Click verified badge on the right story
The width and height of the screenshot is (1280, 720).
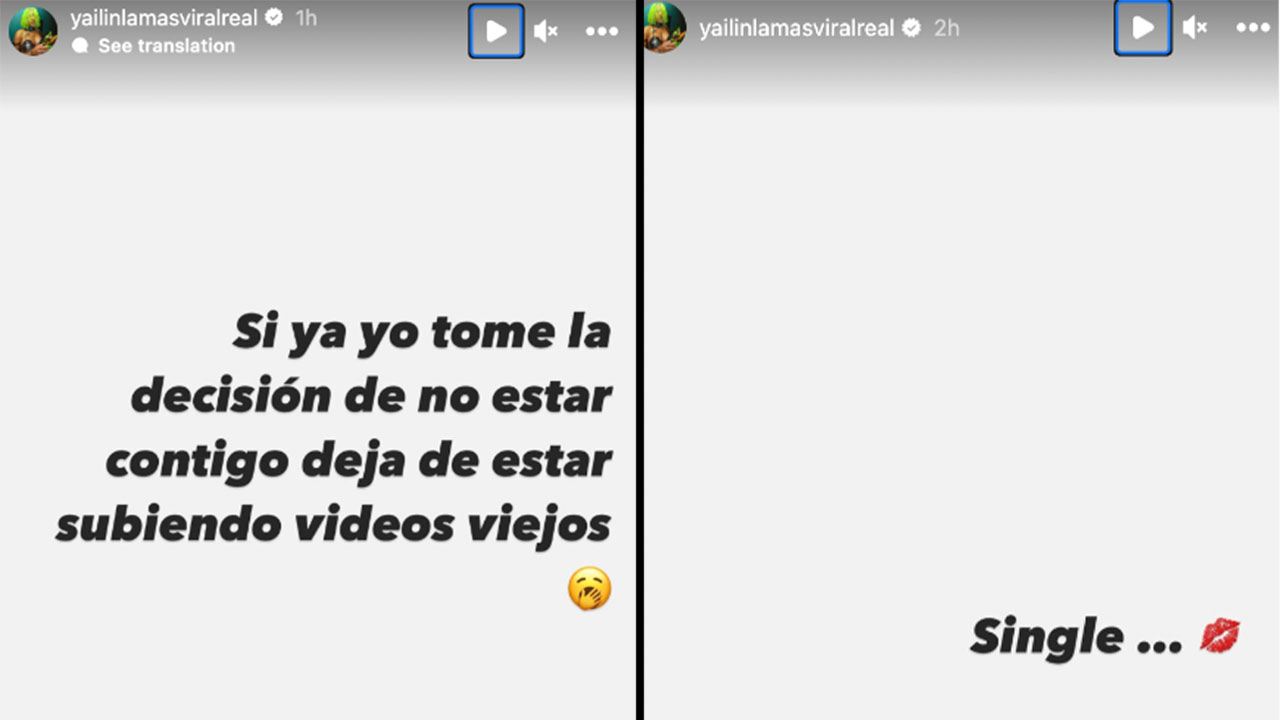click(911, 28)
